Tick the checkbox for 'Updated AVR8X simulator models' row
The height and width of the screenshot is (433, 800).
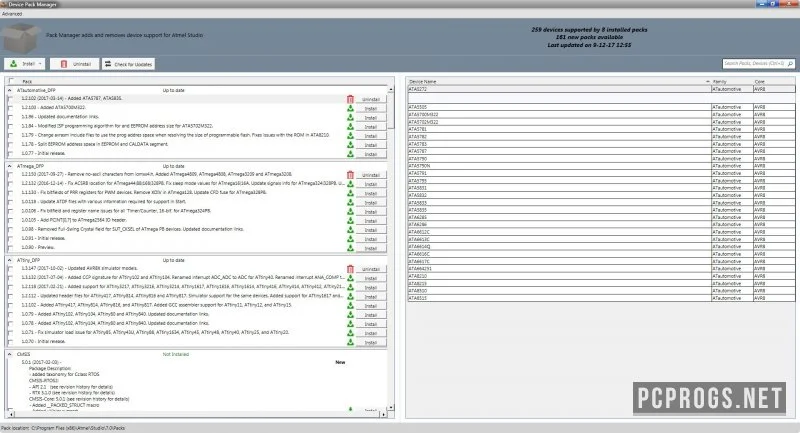click(10, 268)
